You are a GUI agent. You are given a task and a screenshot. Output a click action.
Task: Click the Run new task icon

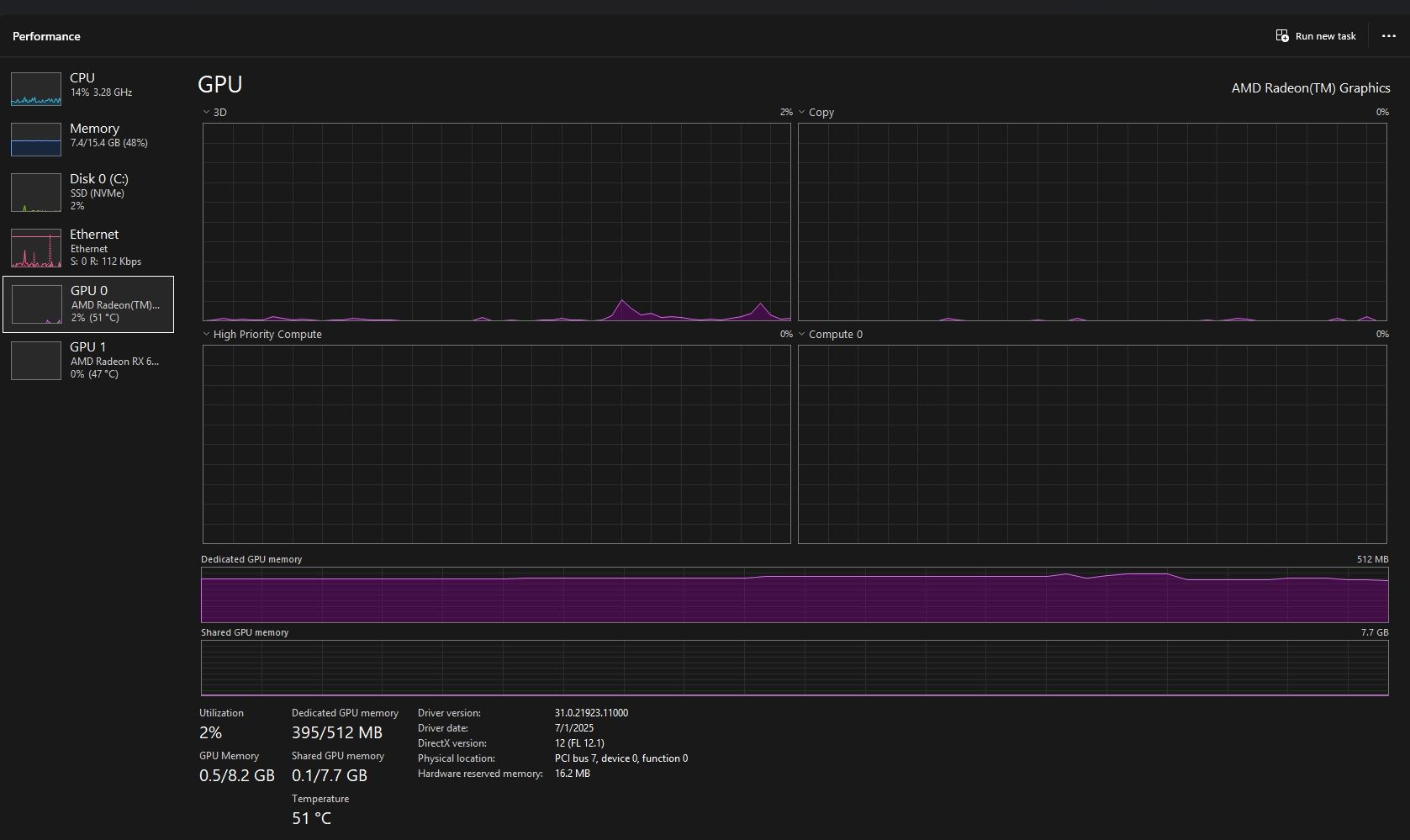tap(1282, 35)
